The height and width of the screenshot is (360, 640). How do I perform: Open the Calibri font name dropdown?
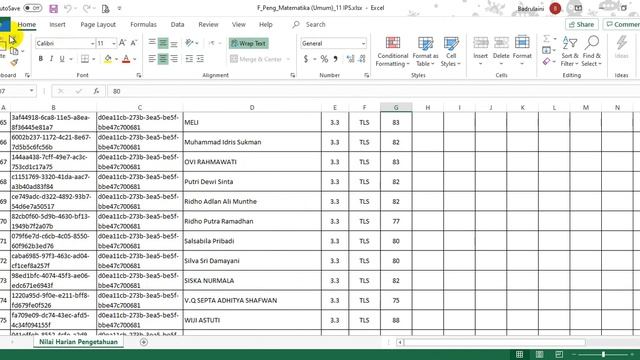93,43
